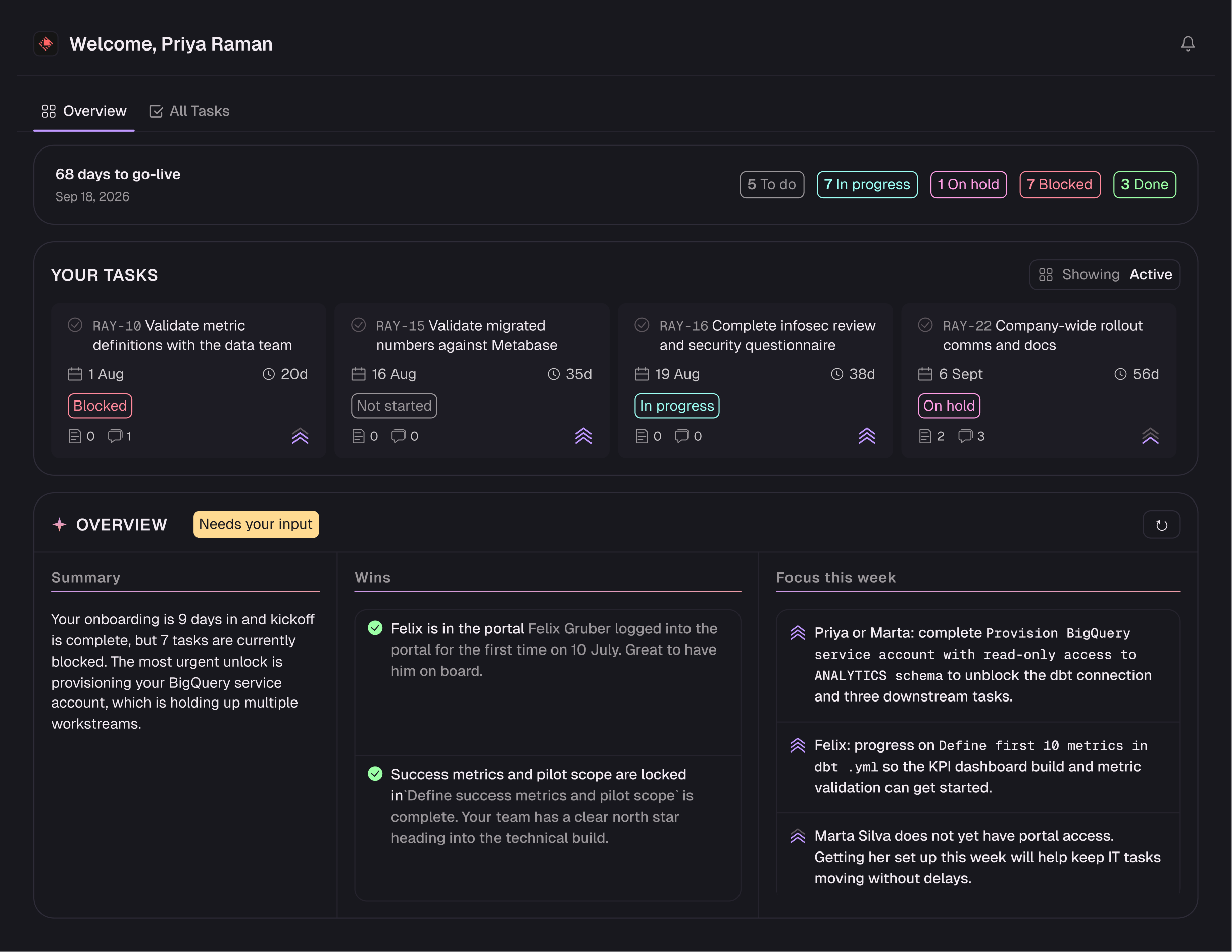Viewport: 1232px width, 952px height.
Task: Click documents icon on RAY-15 card
Action: [x=358, y=436]
